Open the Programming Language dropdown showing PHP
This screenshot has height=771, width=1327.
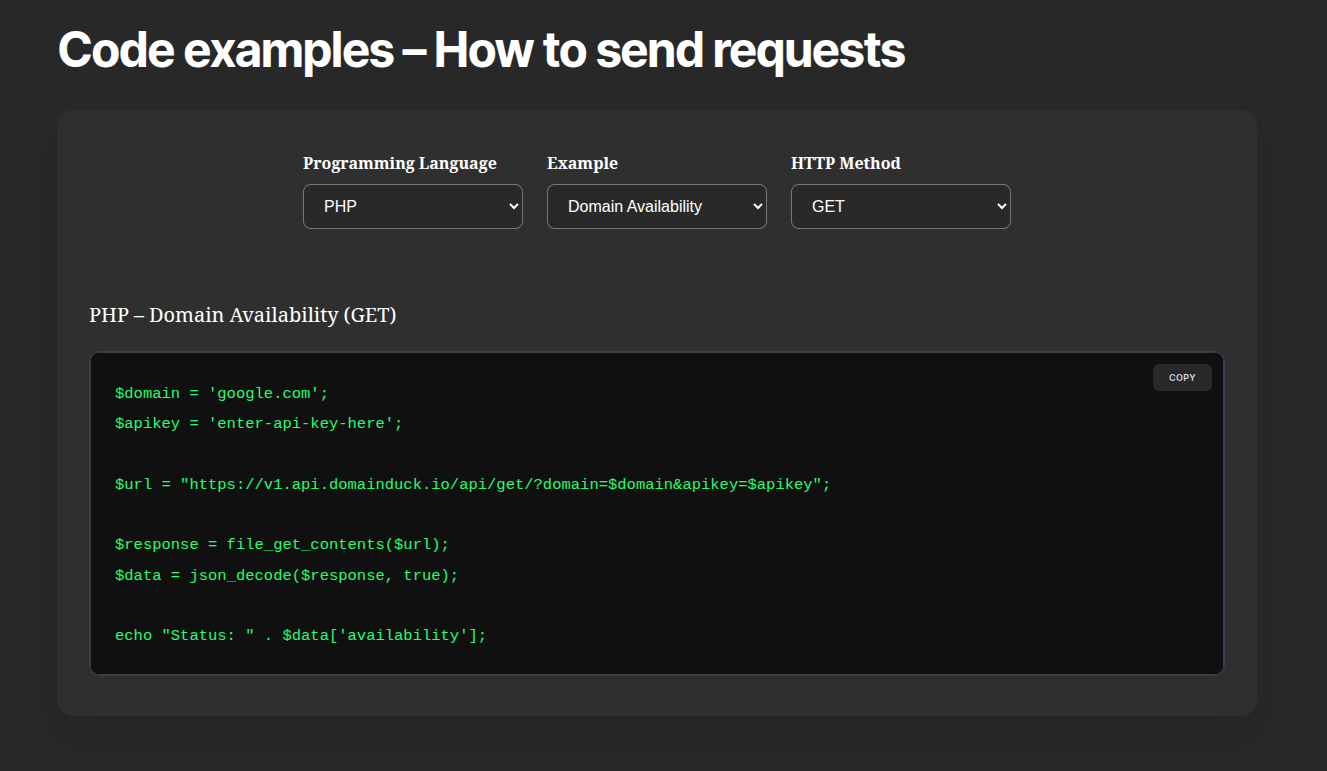(x=412, y=206)
